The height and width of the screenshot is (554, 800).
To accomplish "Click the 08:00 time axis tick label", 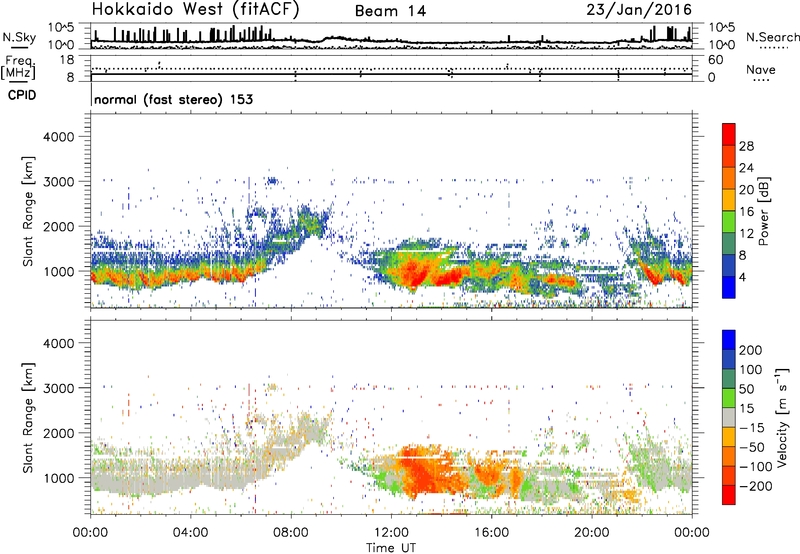I will (x=291, y=533).
